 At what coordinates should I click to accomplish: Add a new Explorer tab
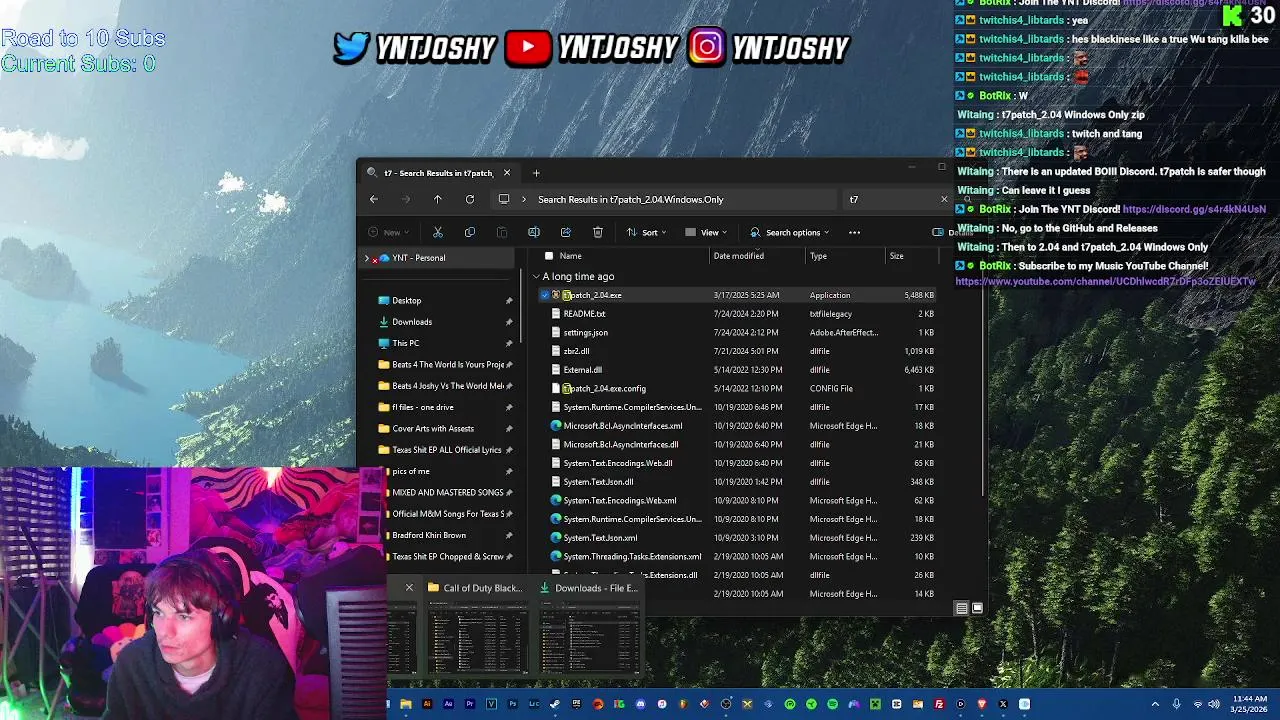(x=536, y=173)
